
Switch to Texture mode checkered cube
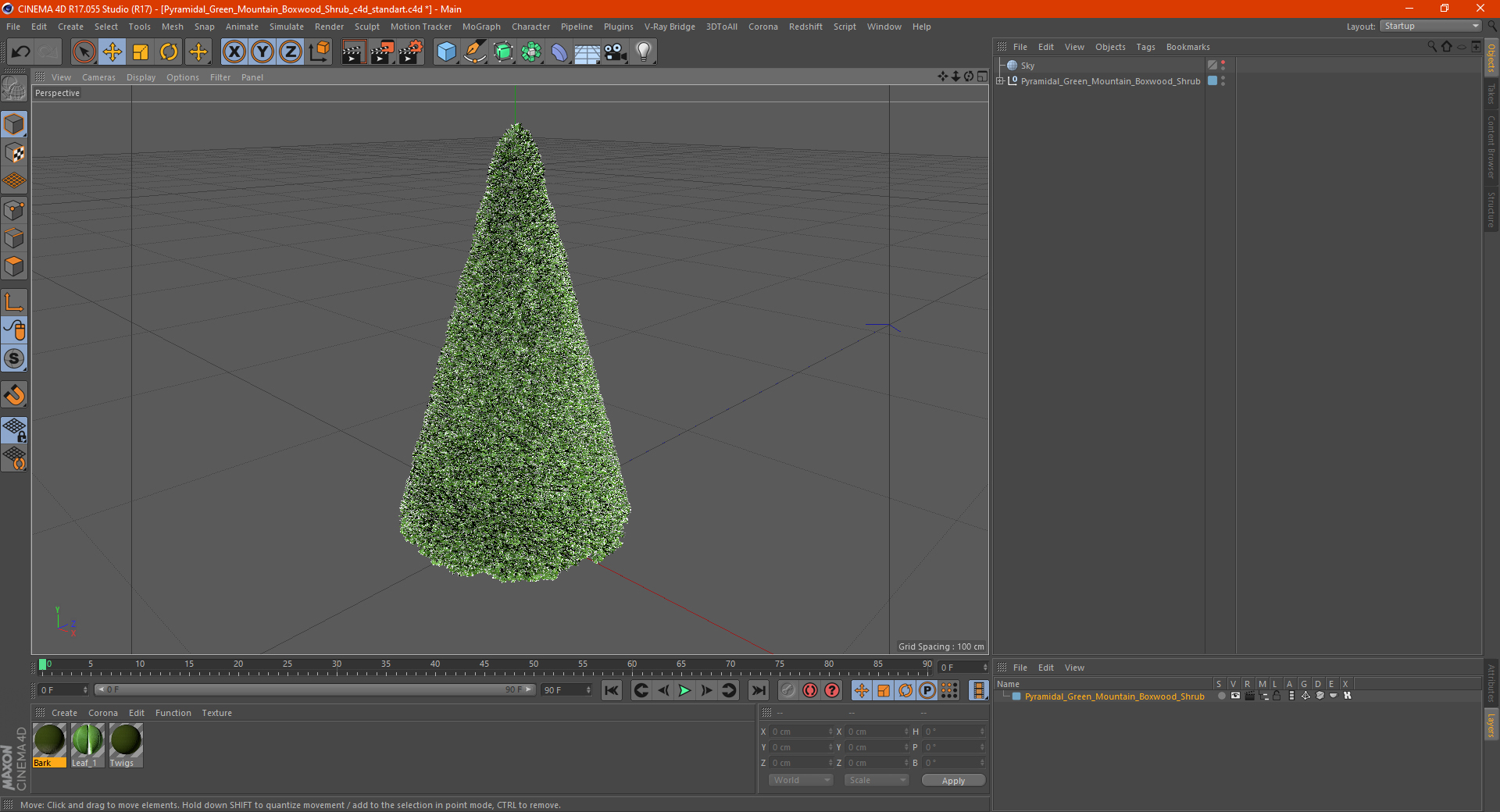pos(14,153)
